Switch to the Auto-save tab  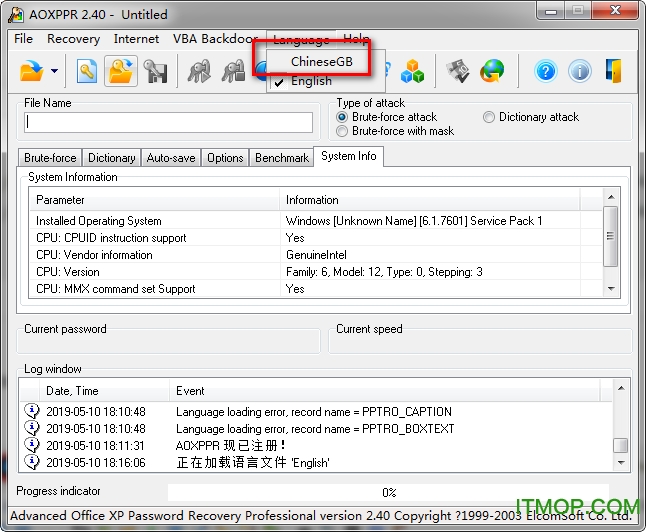tap(171, 158)
